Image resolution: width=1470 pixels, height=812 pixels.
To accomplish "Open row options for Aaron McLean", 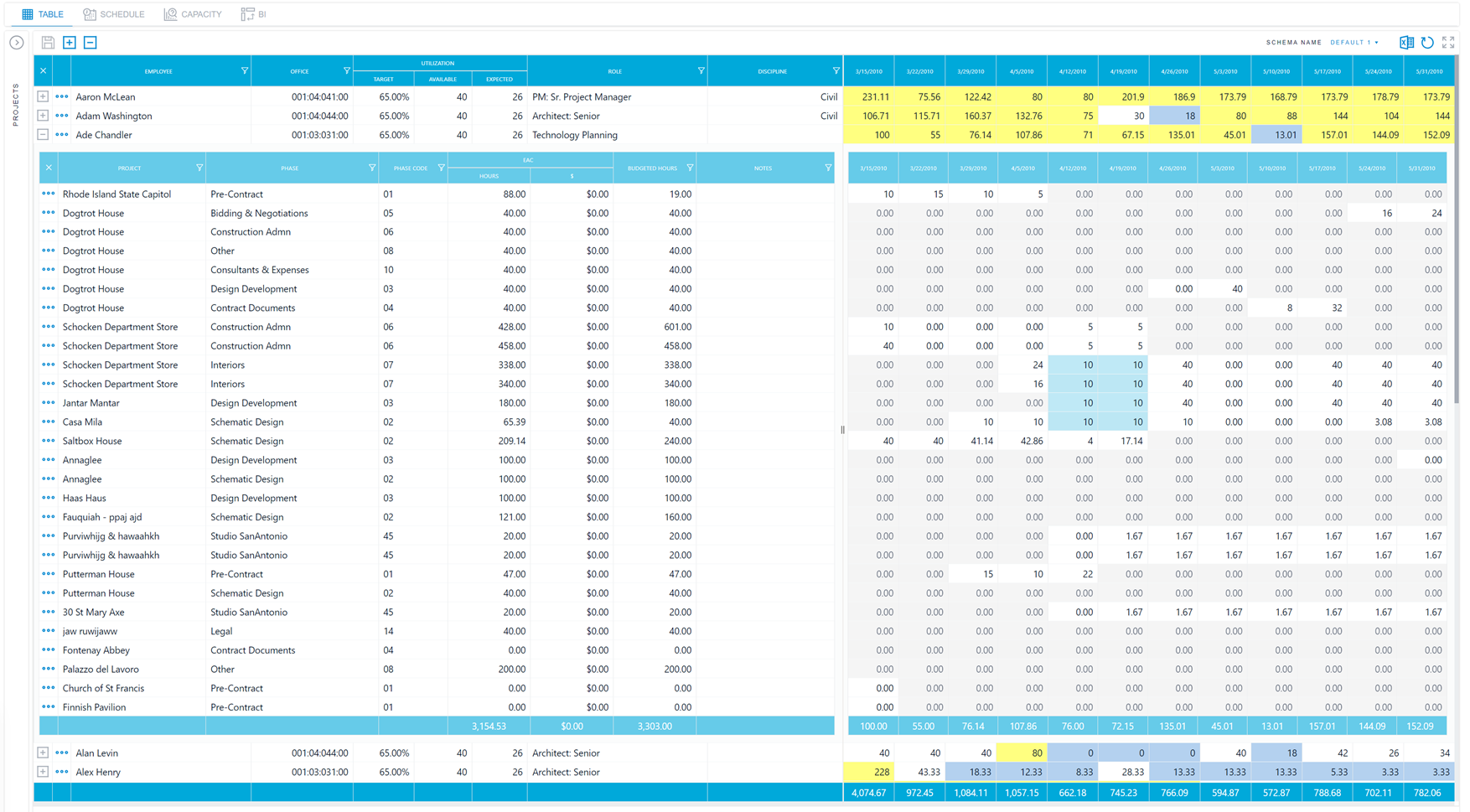I will click(x=60, y=96).
